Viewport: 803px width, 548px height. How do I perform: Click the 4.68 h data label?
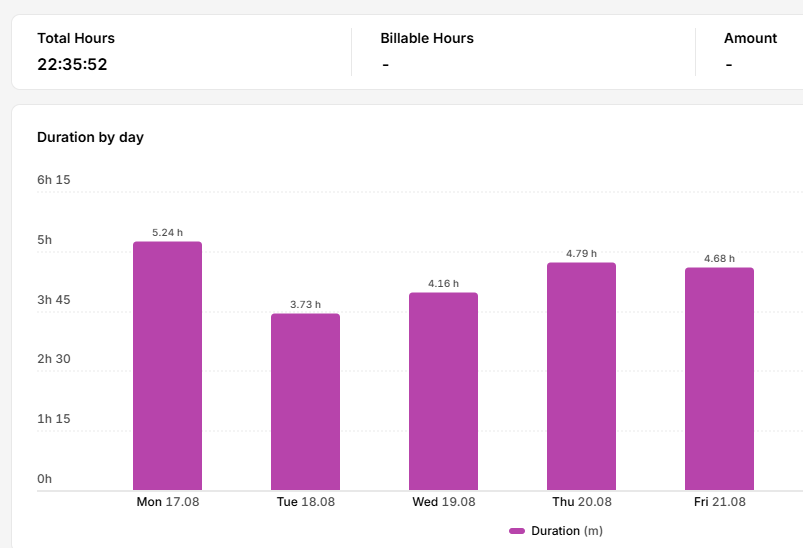pos(720,259)
